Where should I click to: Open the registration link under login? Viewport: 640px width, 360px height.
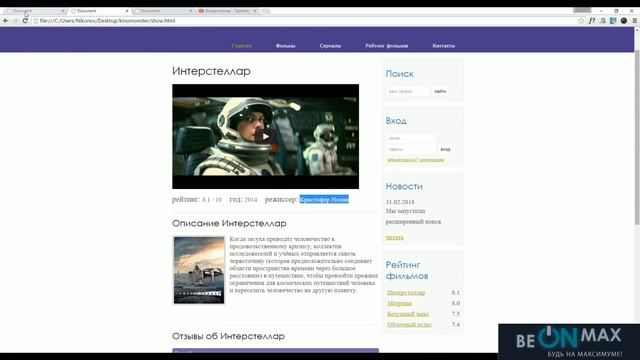(x=432, y=160)
